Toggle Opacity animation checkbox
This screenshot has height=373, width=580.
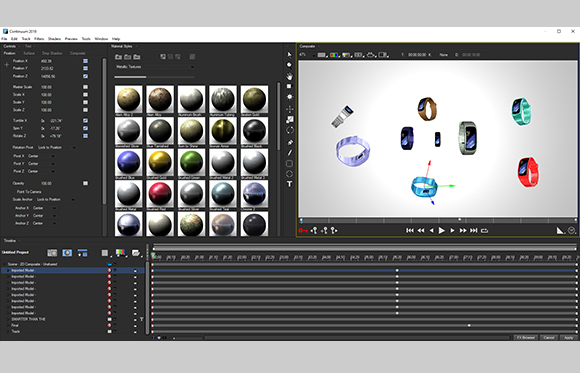pos(85,183)
